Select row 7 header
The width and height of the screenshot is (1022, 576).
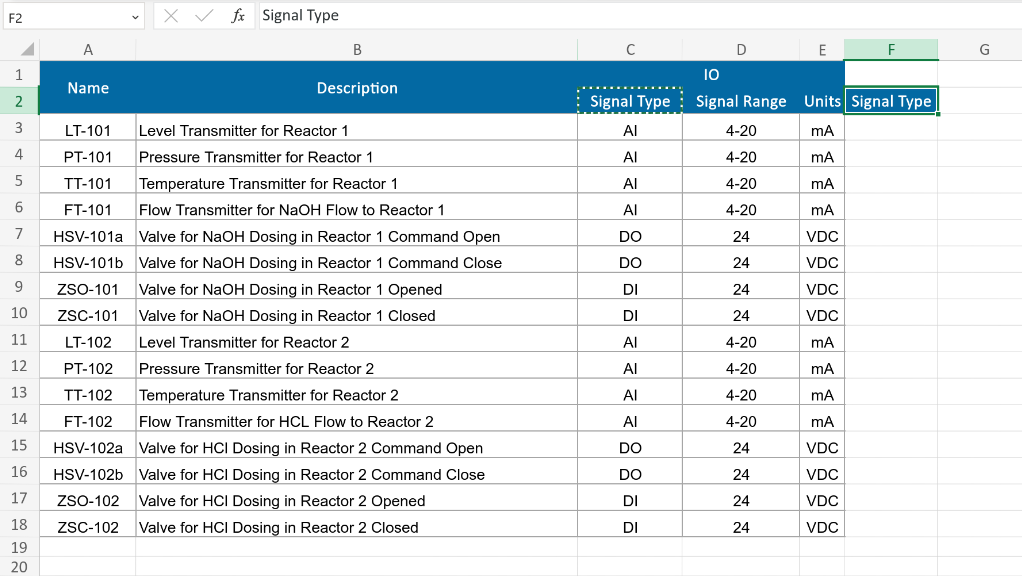pos(19,234)
